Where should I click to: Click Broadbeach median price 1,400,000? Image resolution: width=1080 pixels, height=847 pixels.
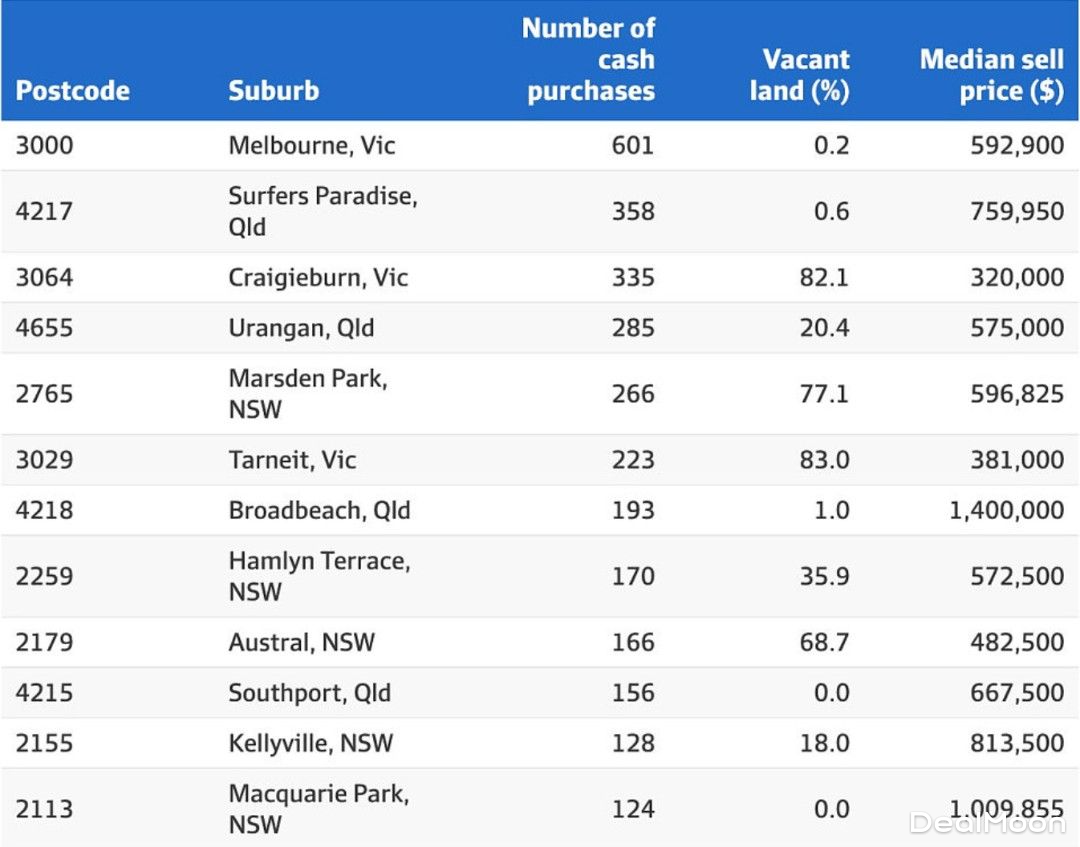(x=1006, y=511)
